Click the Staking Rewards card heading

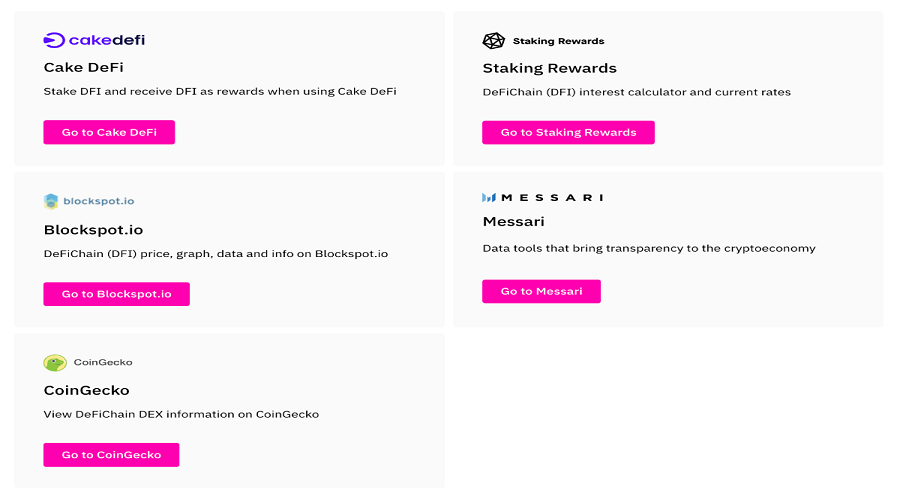tap(550, 68)
